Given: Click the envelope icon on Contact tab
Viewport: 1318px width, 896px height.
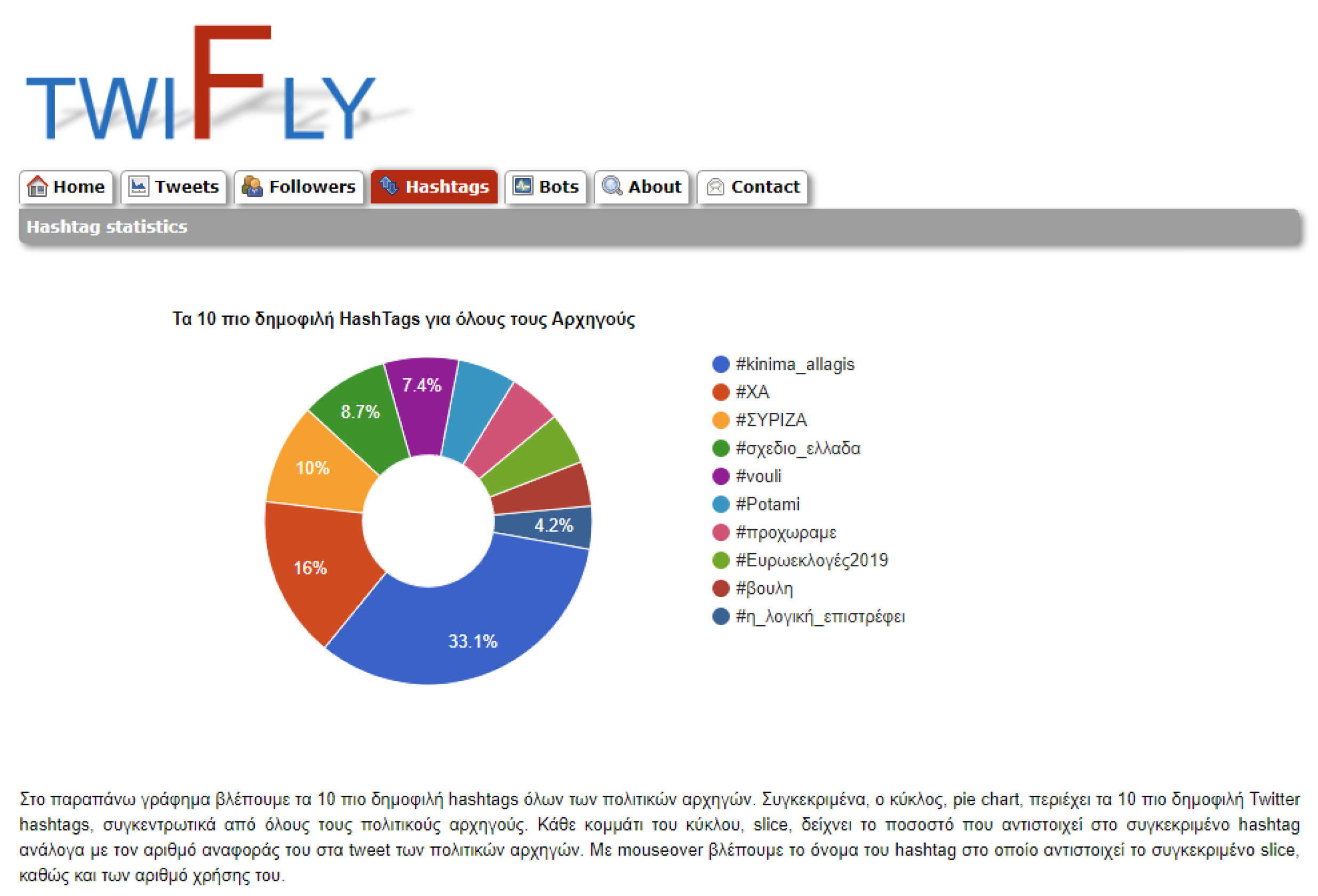Looking at the screenshot, I should pos(715,187).
